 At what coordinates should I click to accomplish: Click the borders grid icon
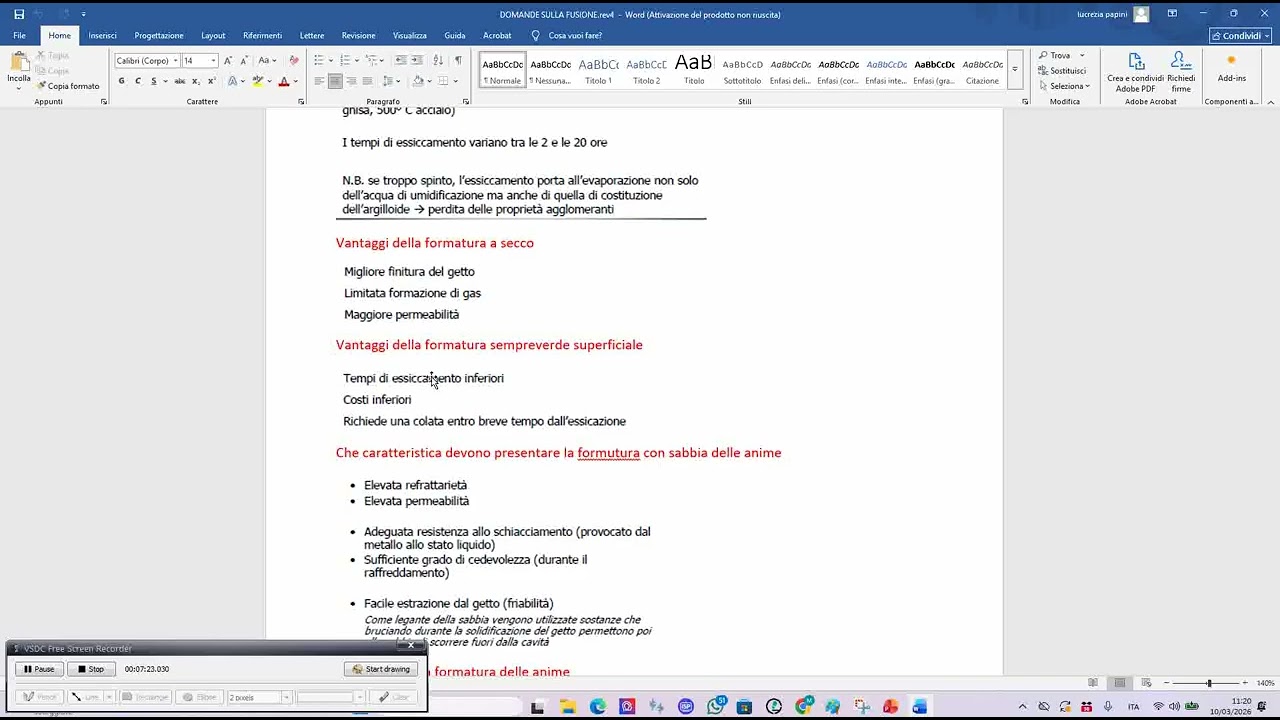tap(443, 81)
